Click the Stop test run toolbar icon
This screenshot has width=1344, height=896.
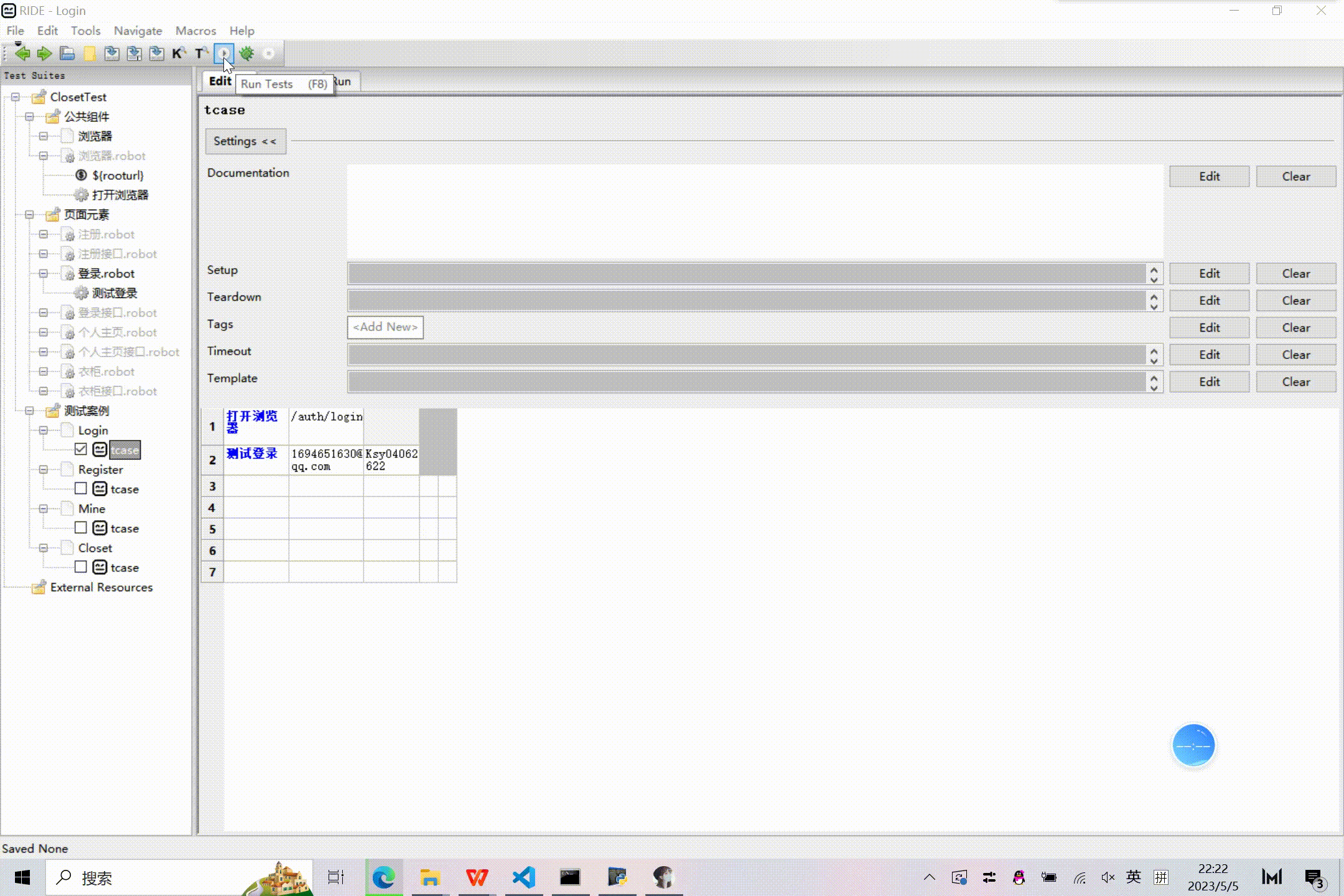(x=269, y=54)
